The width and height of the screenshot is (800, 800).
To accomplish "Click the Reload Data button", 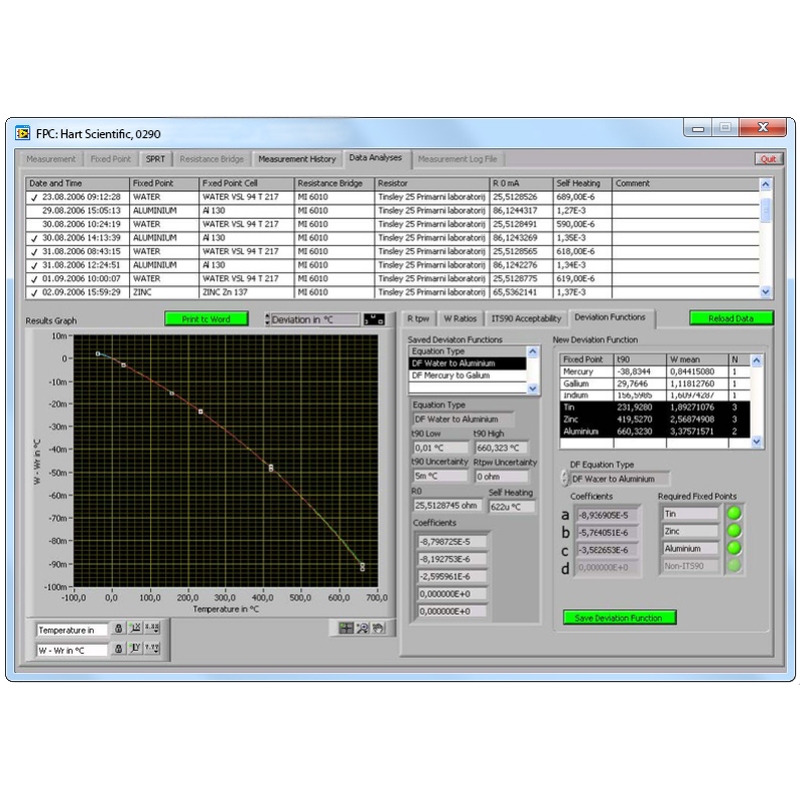I will pyautogui.click(x=731, y=318).
